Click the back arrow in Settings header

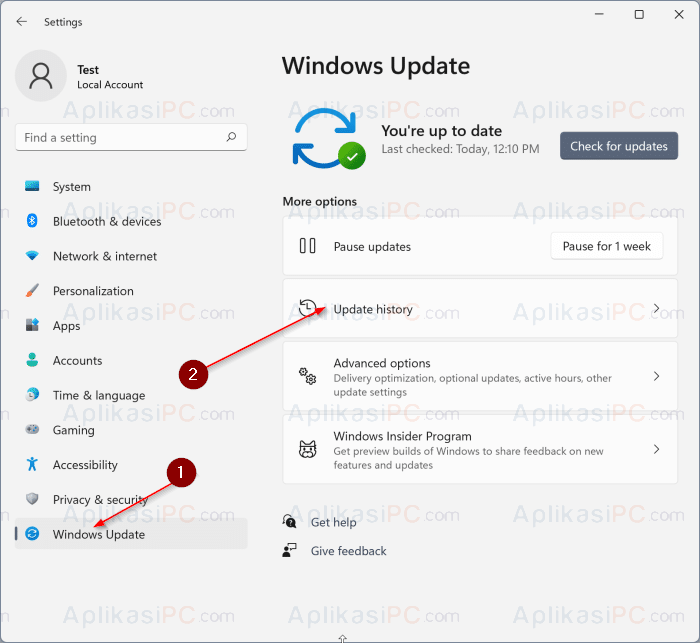coord(21,21)
